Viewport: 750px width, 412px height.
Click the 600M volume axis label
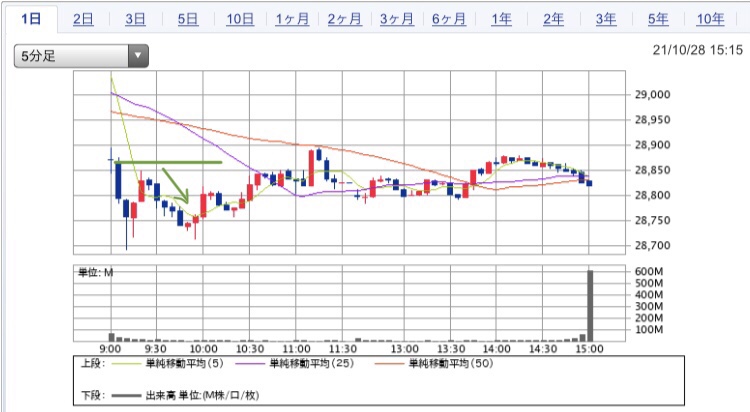point(649,271)
